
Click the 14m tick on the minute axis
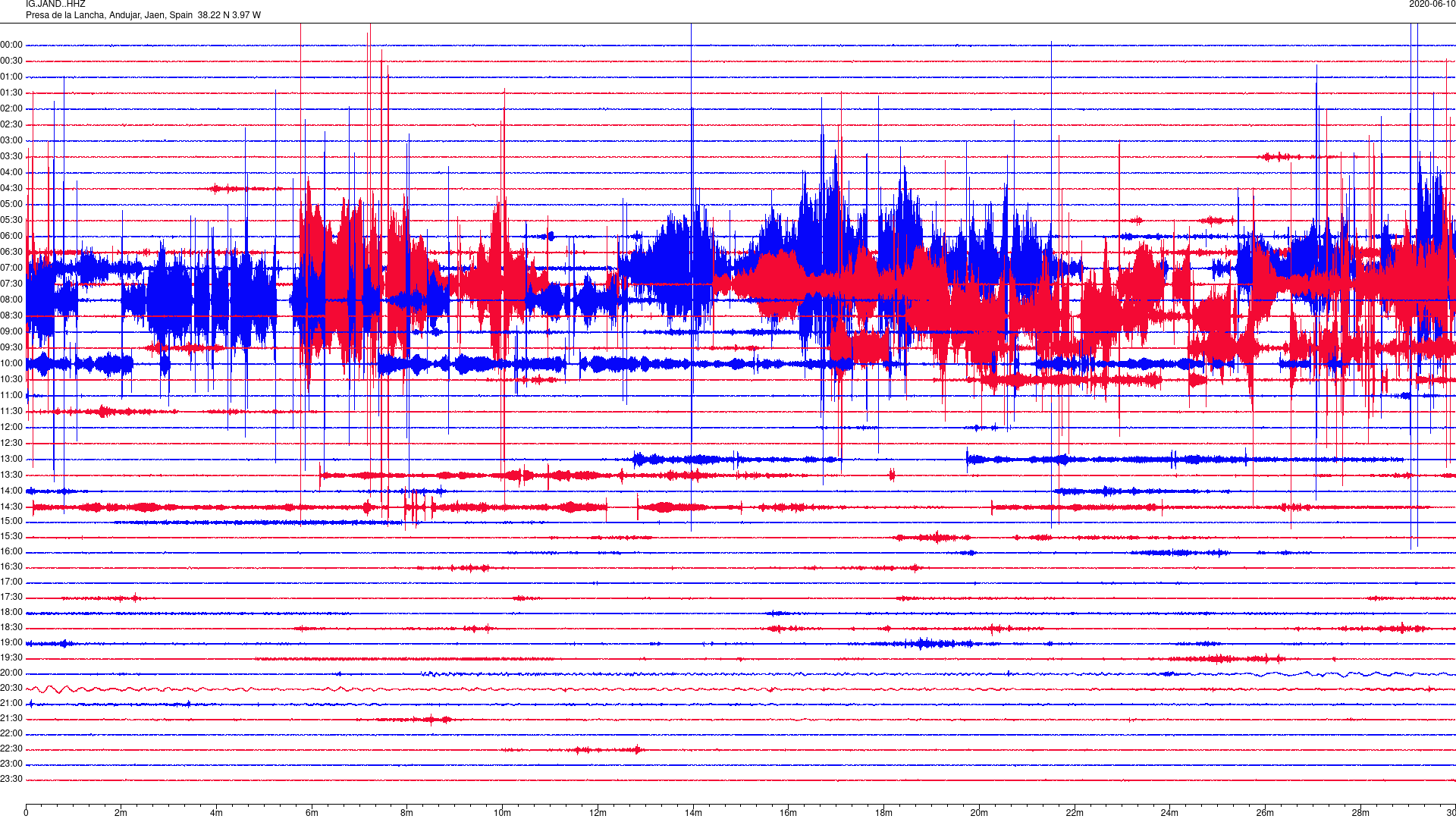693,813
